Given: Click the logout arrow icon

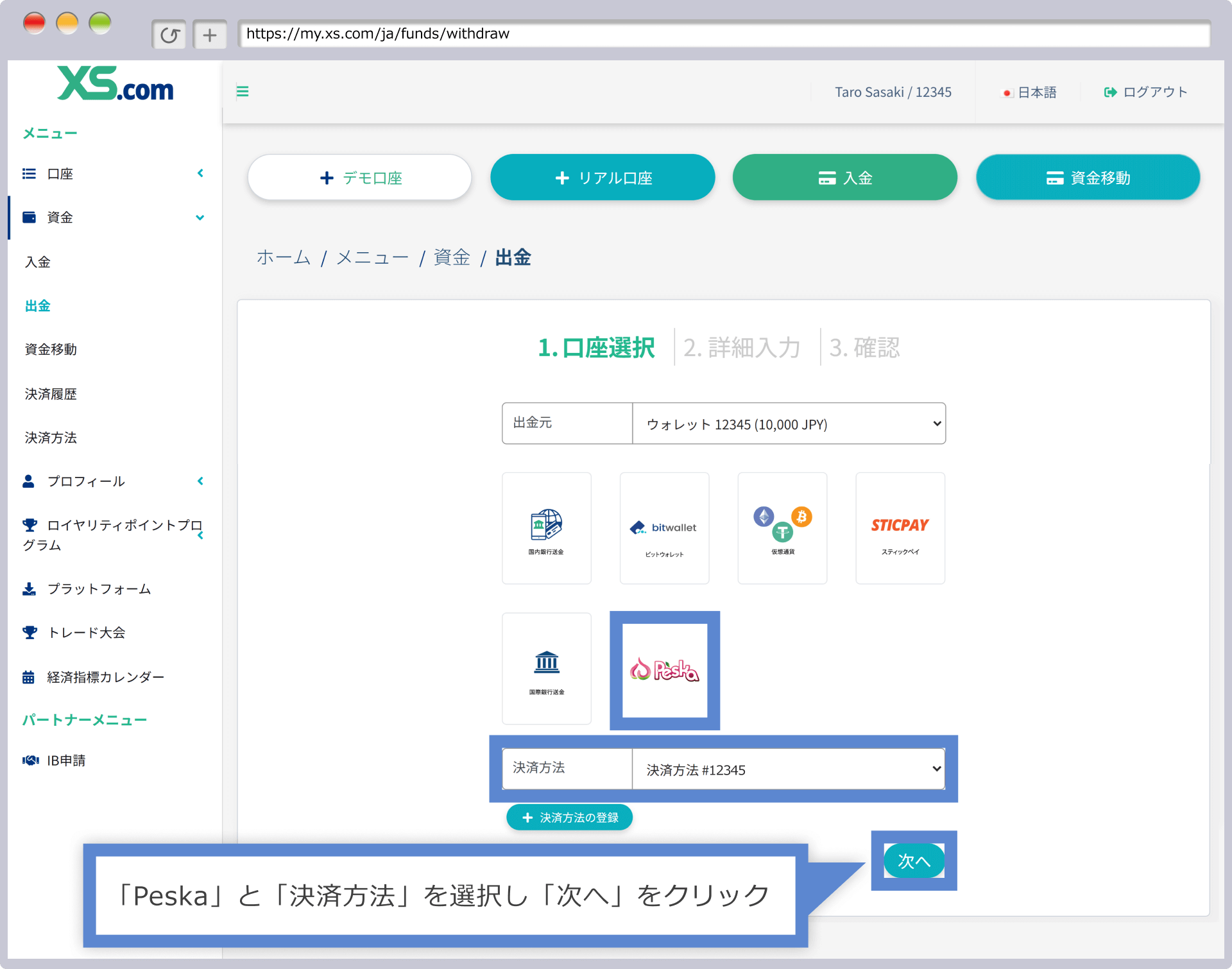Looking at the screenshot, I should pos(1110,92).
